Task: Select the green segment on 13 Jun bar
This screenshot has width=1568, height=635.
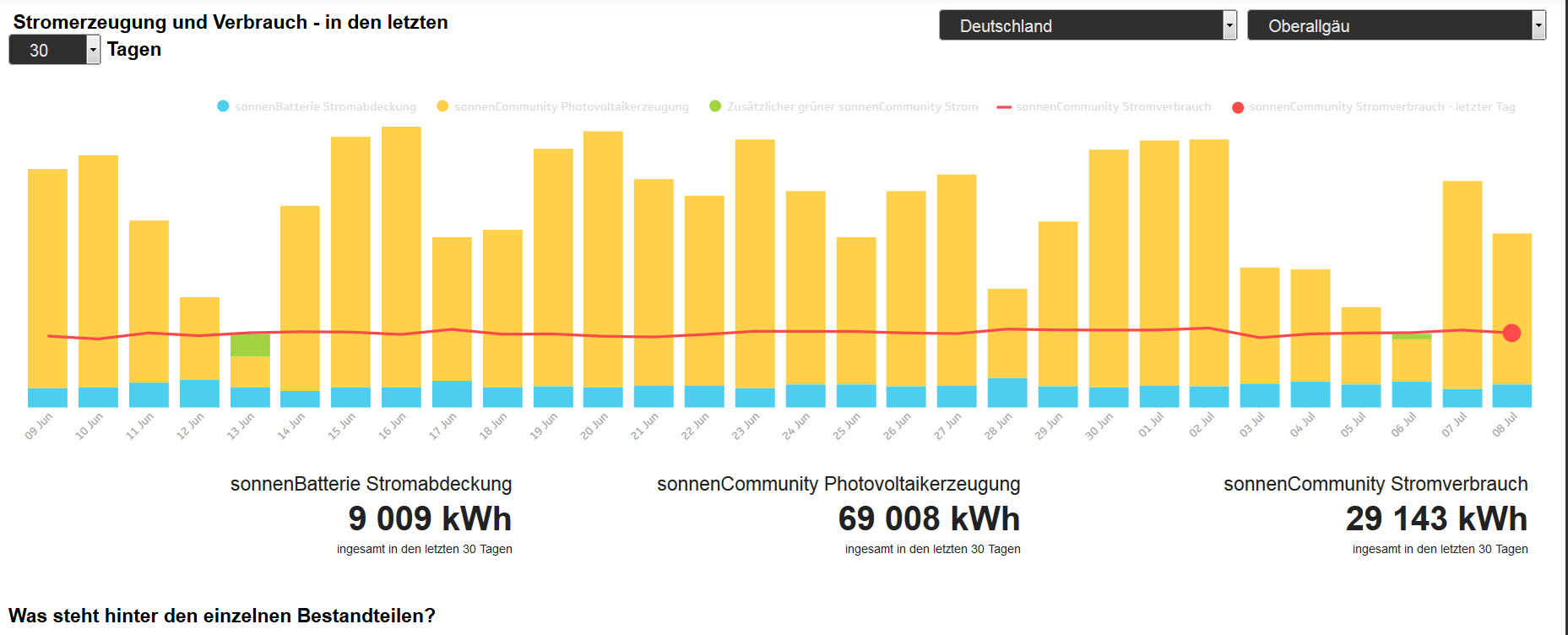Action: tap(250, 345)
